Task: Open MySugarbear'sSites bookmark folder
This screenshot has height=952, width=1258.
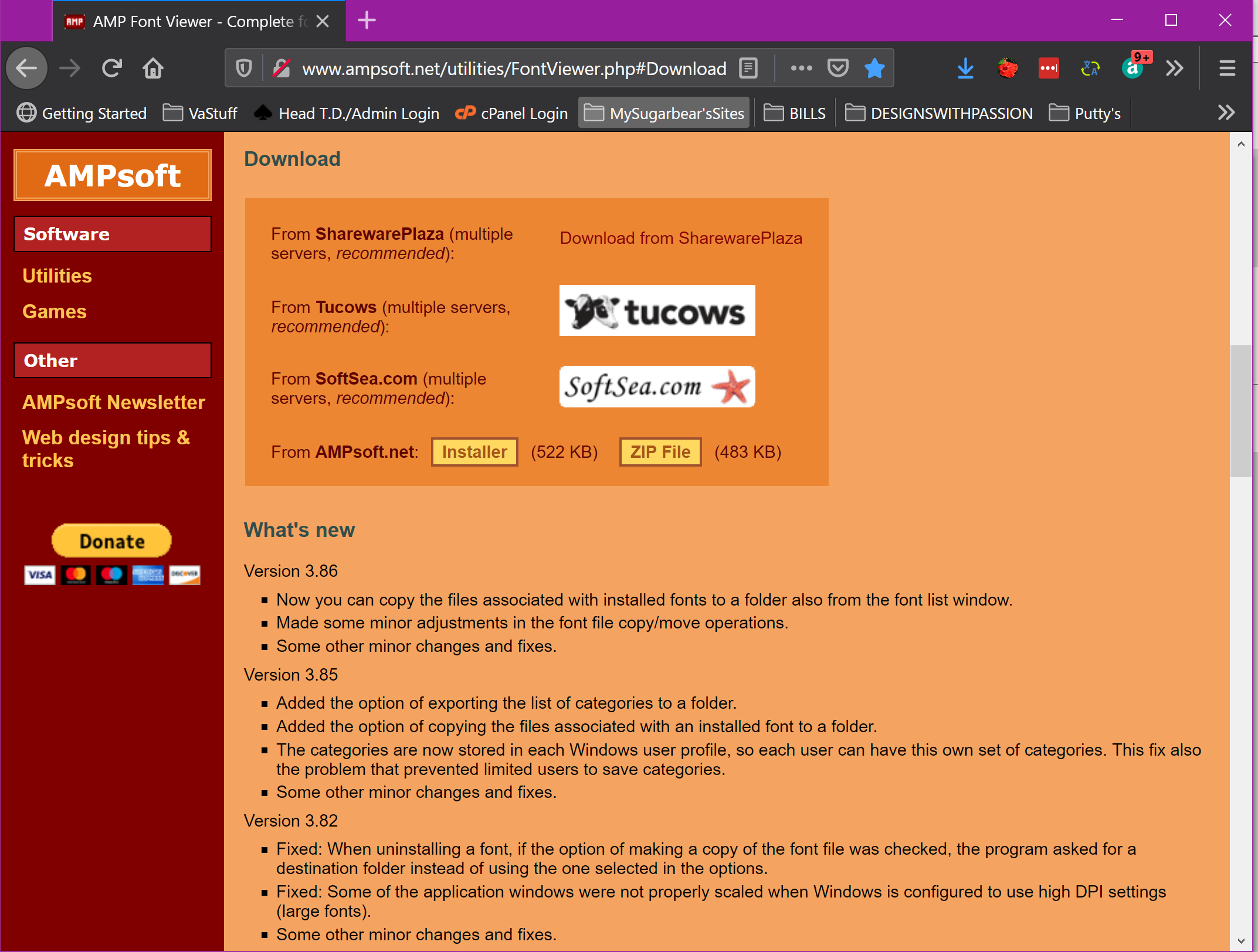Action: point(664,113)
